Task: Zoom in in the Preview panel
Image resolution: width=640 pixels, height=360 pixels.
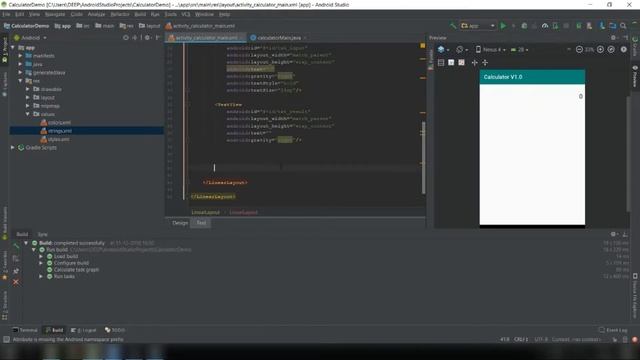Action: point(600,49)
